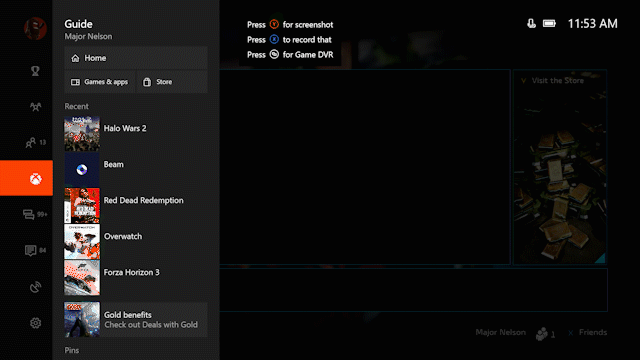This screenshot has width=640, height=360.
Task: Select the orange Xbox home tab
Action: tap(26, 178)
